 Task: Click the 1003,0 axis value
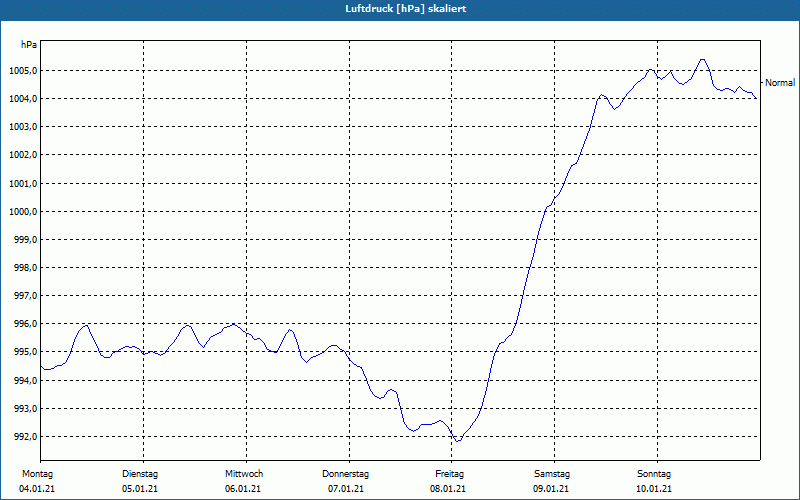point(23,127)
